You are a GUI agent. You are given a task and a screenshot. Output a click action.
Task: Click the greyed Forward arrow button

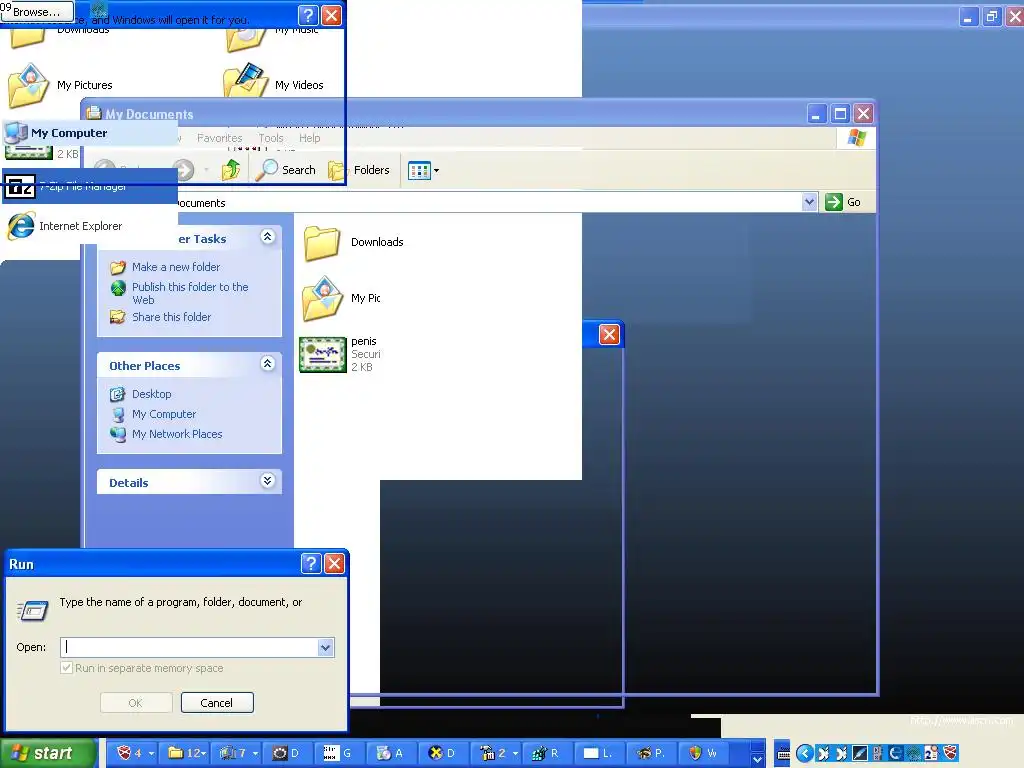[x=184, y=170]
